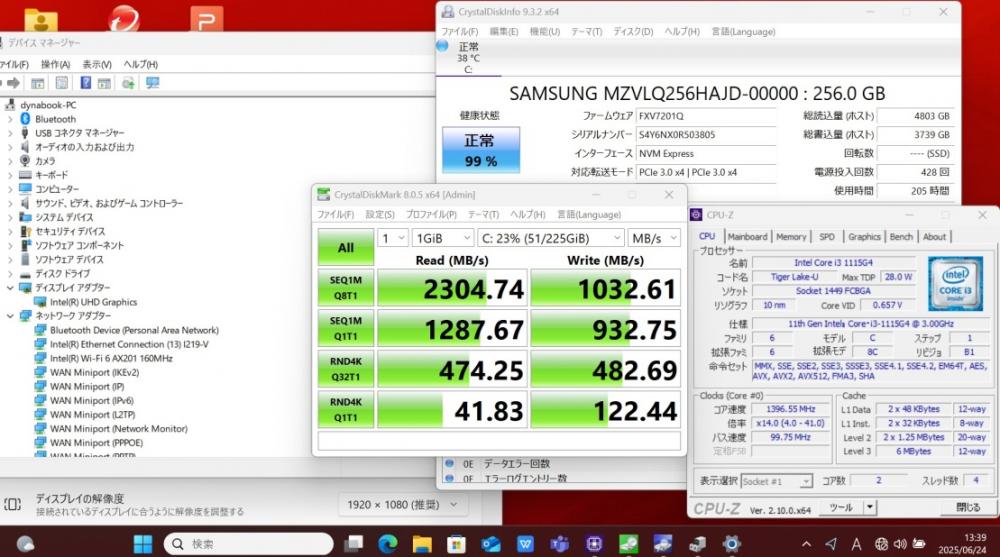Viewport: 1000px width, 557px height.
Task: Open Device Manager 表示(V) menu
Action: click(x=97, y=64)
